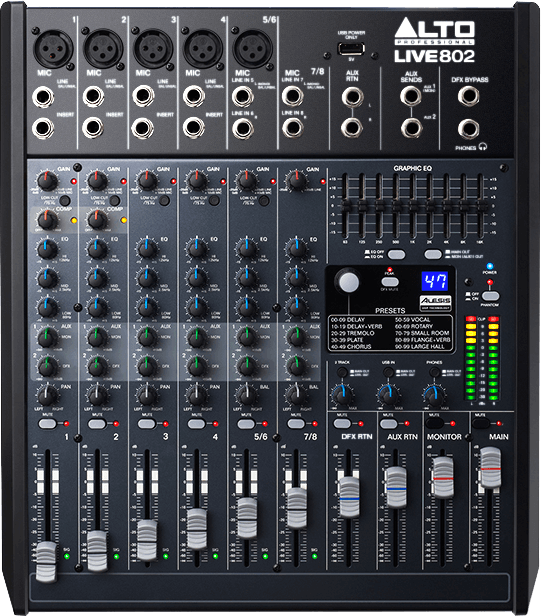Mute channel 1
The width and height of the screenshot is (541, 616).
[x=47, y=424]
